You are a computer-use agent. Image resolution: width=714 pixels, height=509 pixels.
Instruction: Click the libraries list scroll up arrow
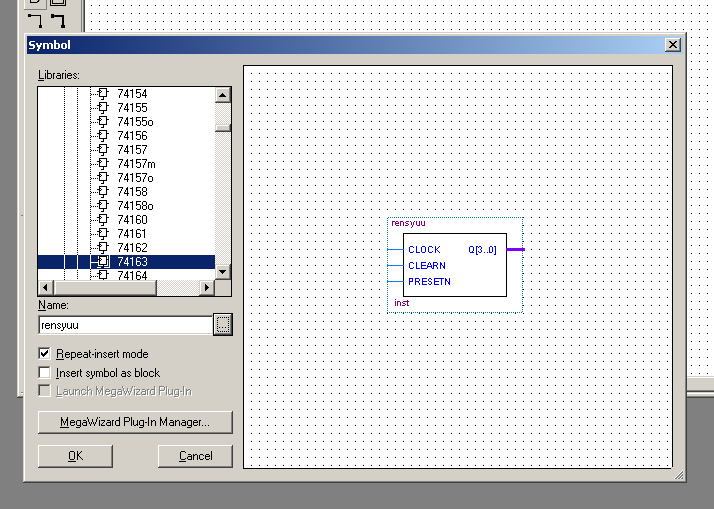pos(223,95)
